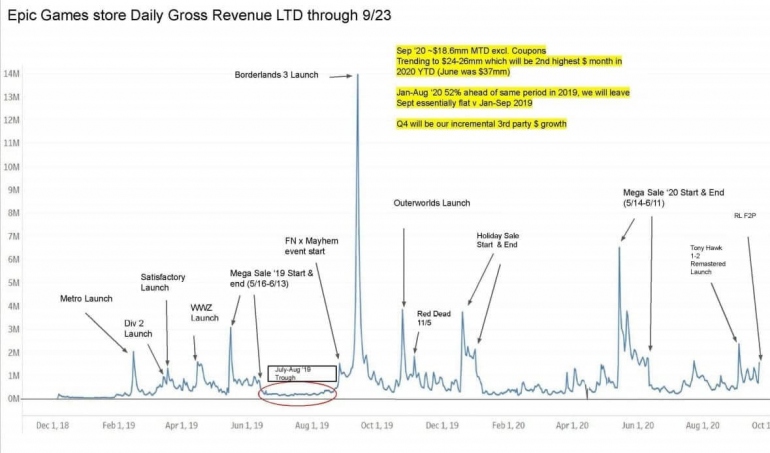This screenshot has height=453, width=770.
Task: Click the Aug 1, 20 x-axis date
Action: coord(703,425)
